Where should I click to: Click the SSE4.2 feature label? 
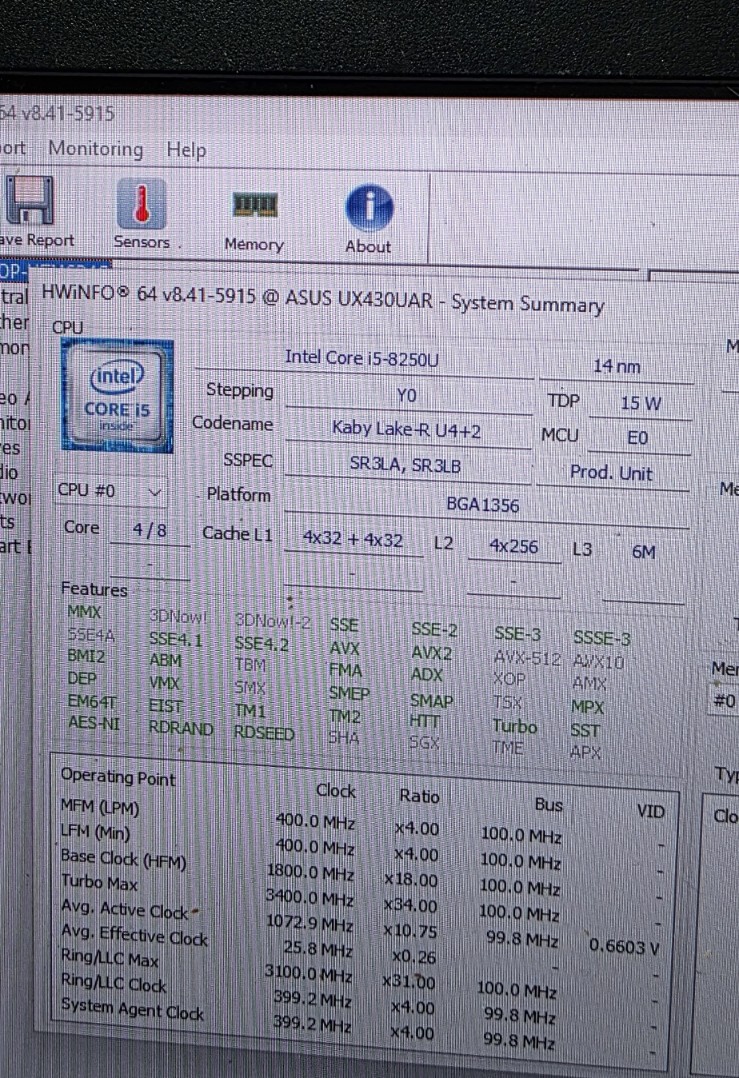(261, 644)
